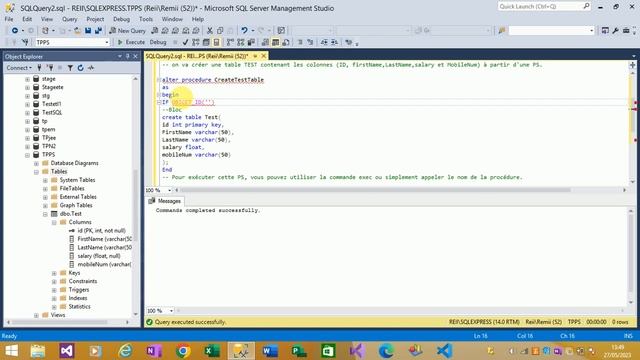Toggle Include Actual Execution Plan
This screenshot has height=360, width=640.
230,42
